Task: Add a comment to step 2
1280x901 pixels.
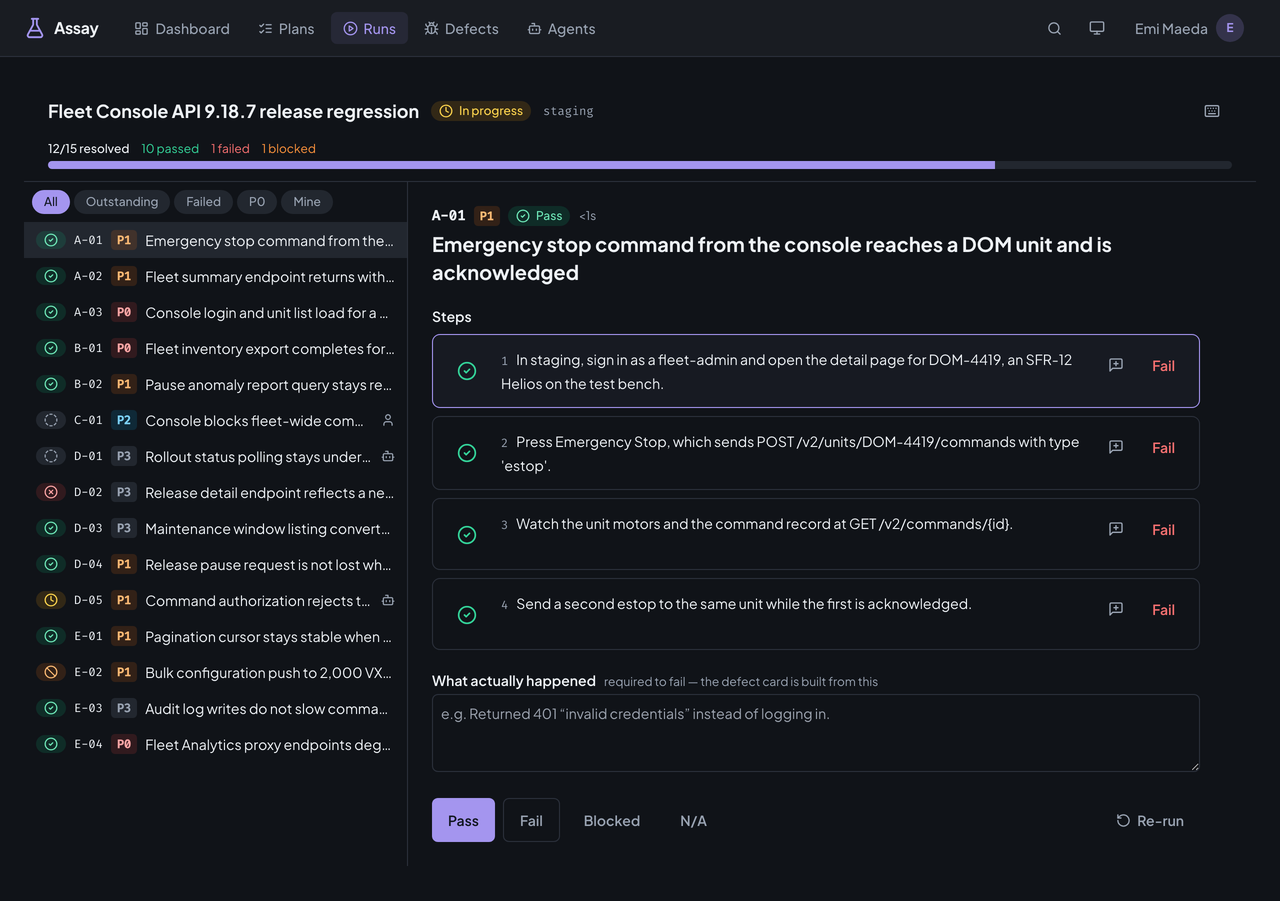Action: click(x=1116, y=448)
